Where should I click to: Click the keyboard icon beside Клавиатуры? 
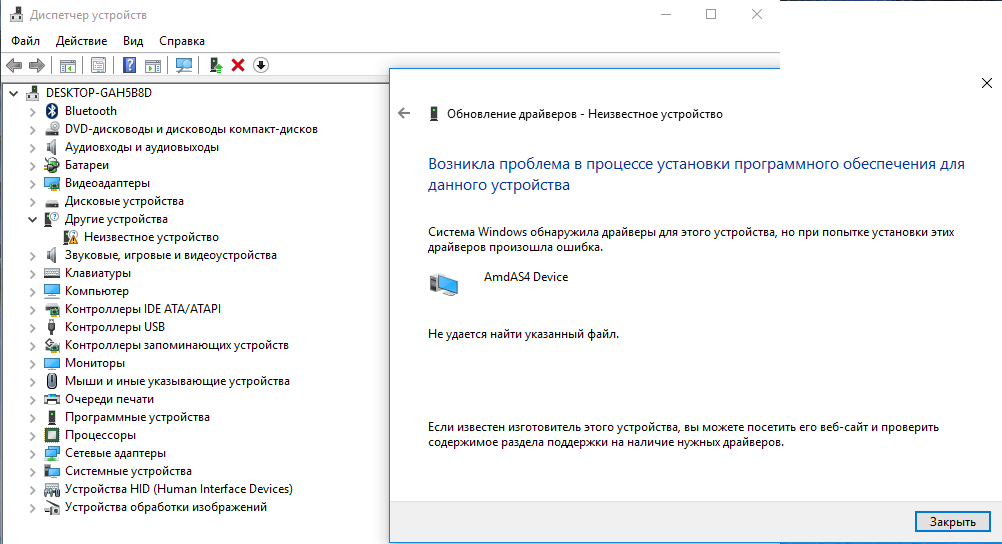52,273
